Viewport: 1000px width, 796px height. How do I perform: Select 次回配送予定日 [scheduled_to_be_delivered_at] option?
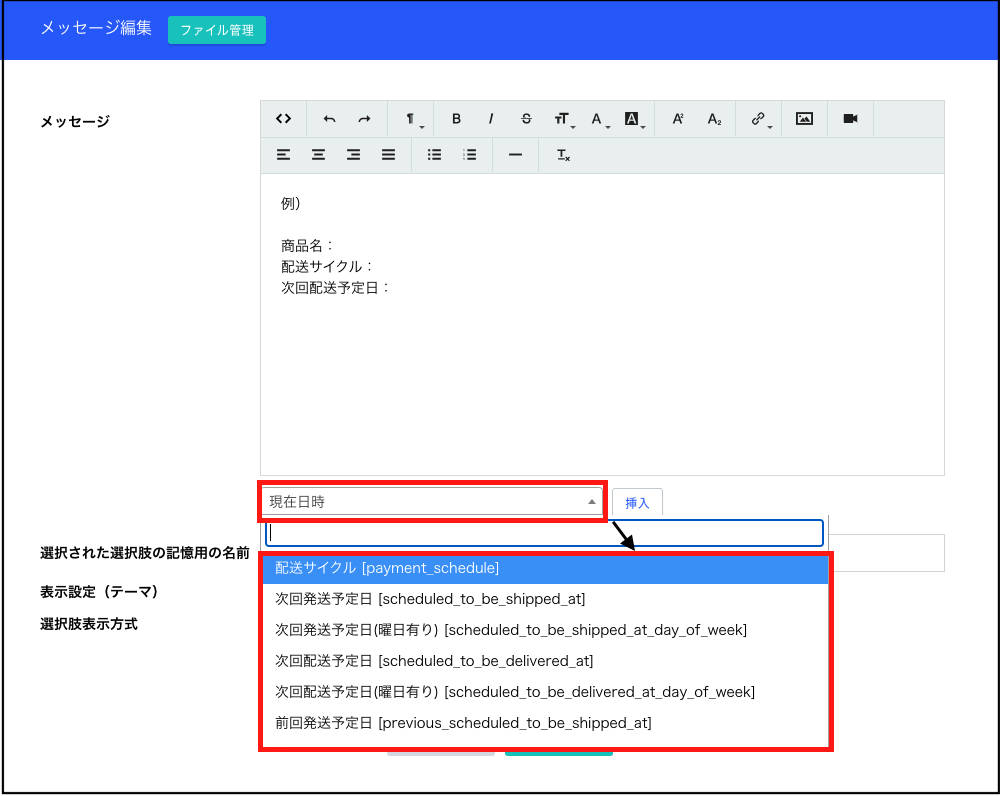coord(546,661)
